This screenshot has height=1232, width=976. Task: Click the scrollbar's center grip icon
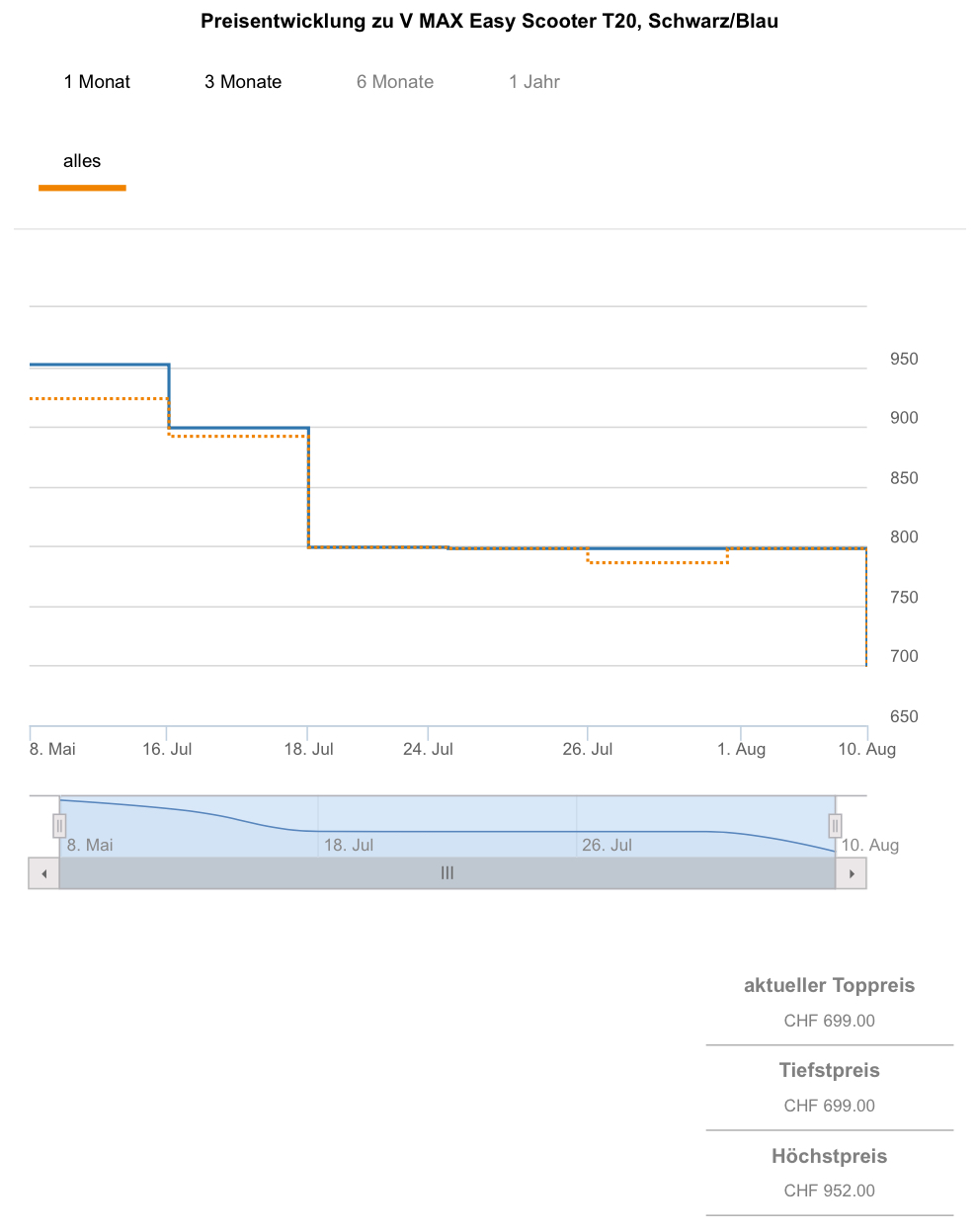tap(447, 873)
